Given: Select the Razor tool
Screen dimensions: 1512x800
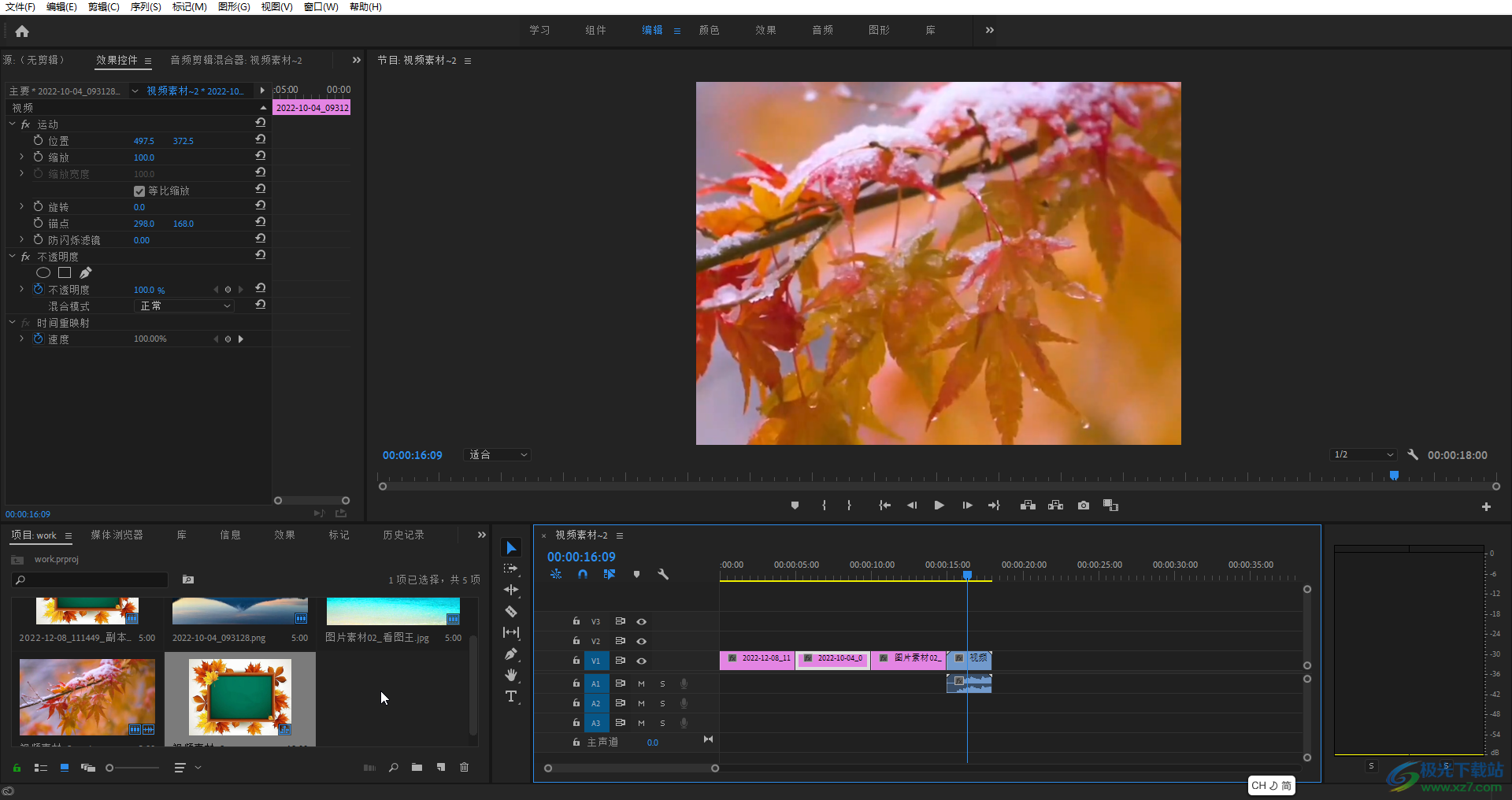Looking at the screenshot, I should click(511, 611).
